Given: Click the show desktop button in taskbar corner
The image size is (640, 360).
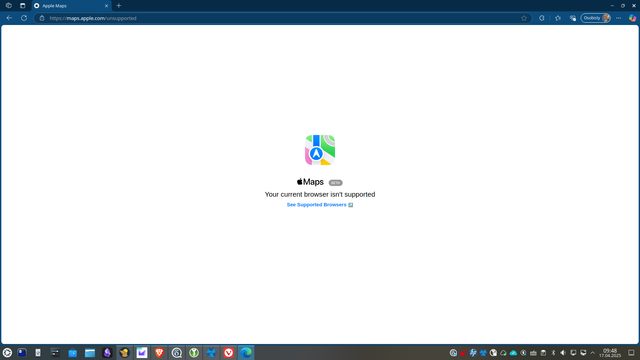Looking at the screenshot, I should point(631,353).
